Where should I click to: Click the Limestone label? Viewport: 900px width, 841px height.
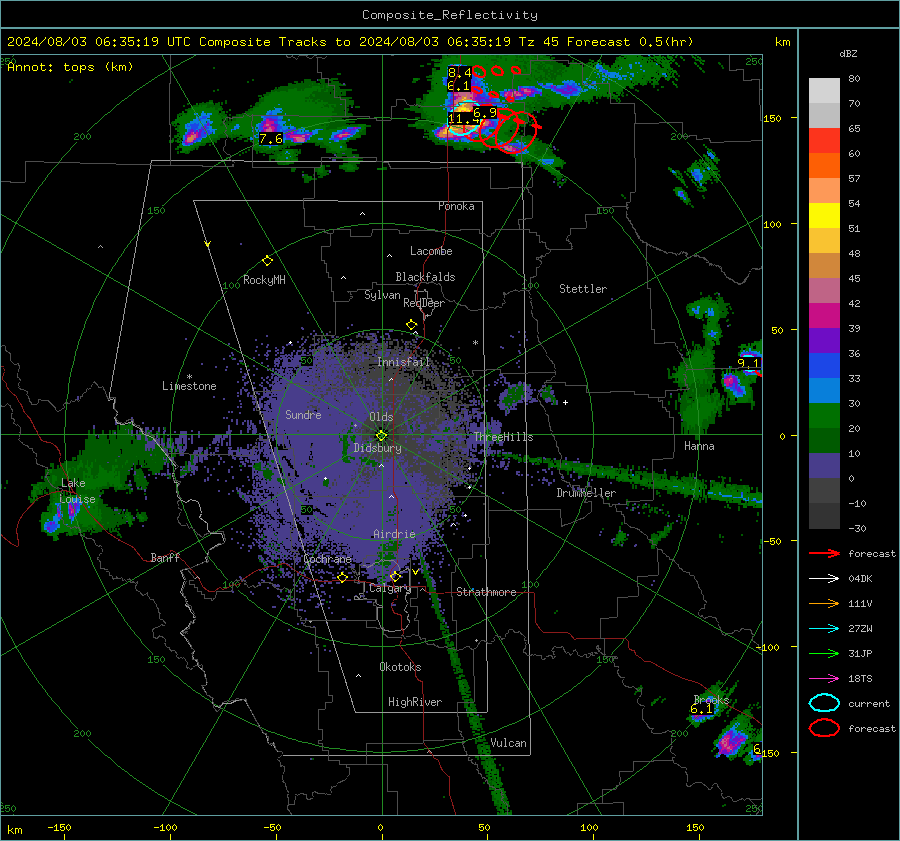coord(189,386)
